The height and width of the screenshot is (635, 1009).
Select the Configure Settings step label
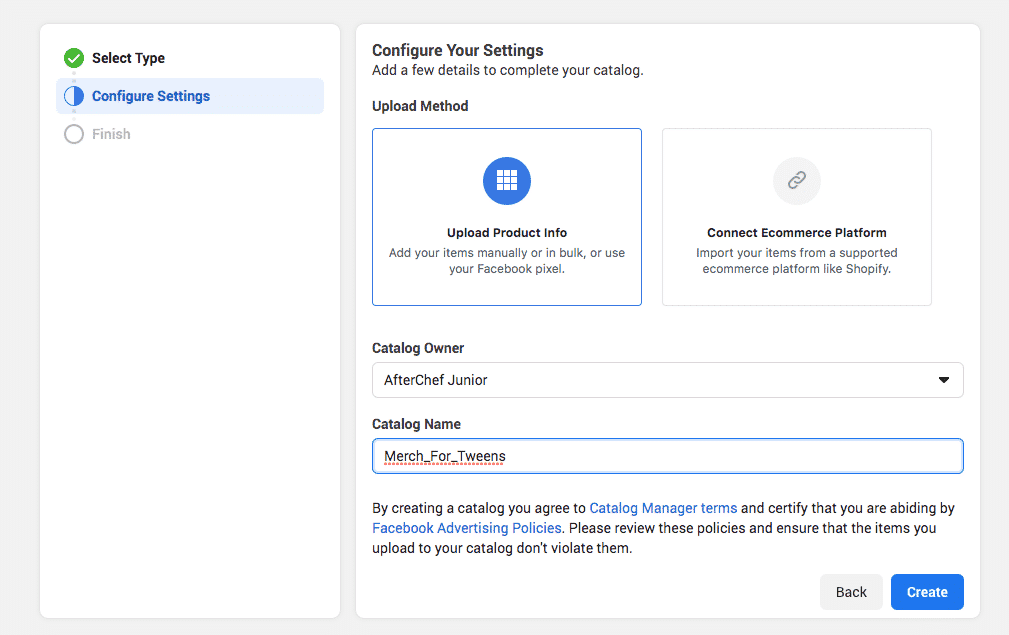[151, 96]
